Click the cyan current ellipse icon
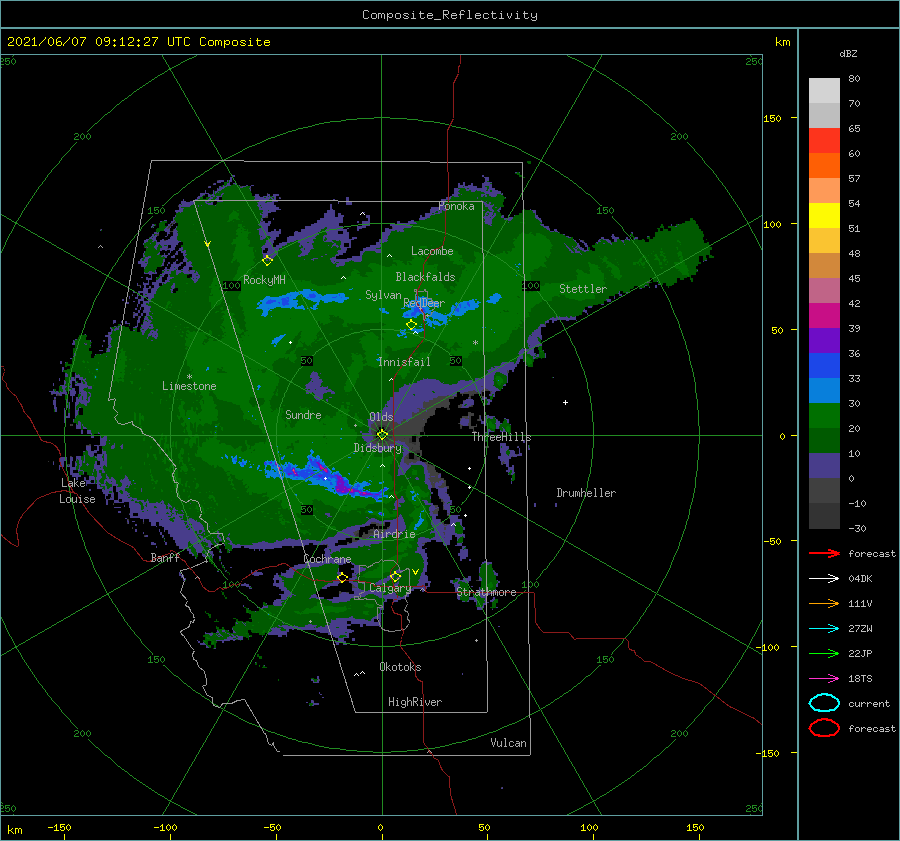Screen dimensions: 900x841 click(824, 703)
